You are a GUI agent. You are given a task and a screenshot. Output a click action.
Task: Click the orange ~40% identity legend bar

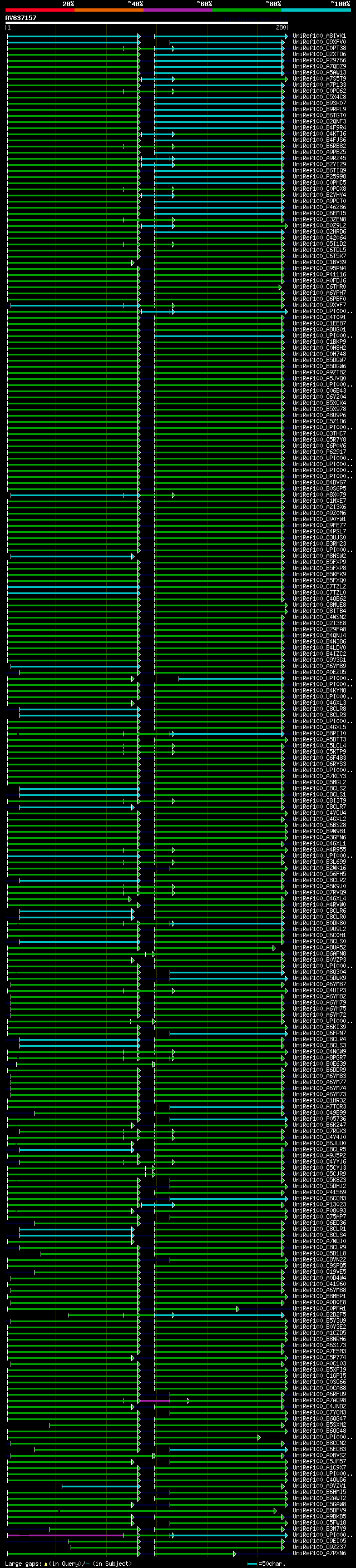pos(109,10)
